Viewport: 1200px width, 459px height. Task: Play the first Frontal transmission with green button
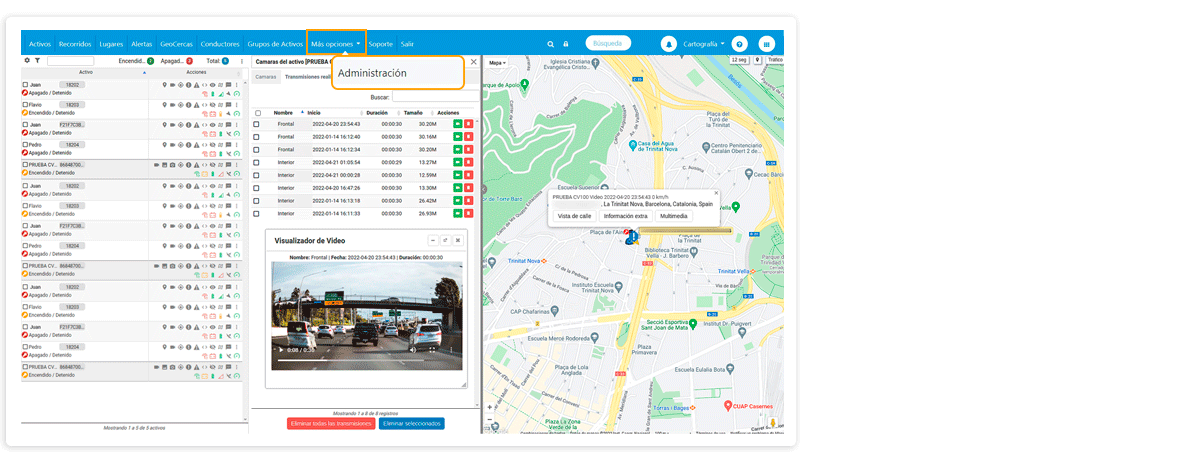(457, 124)
